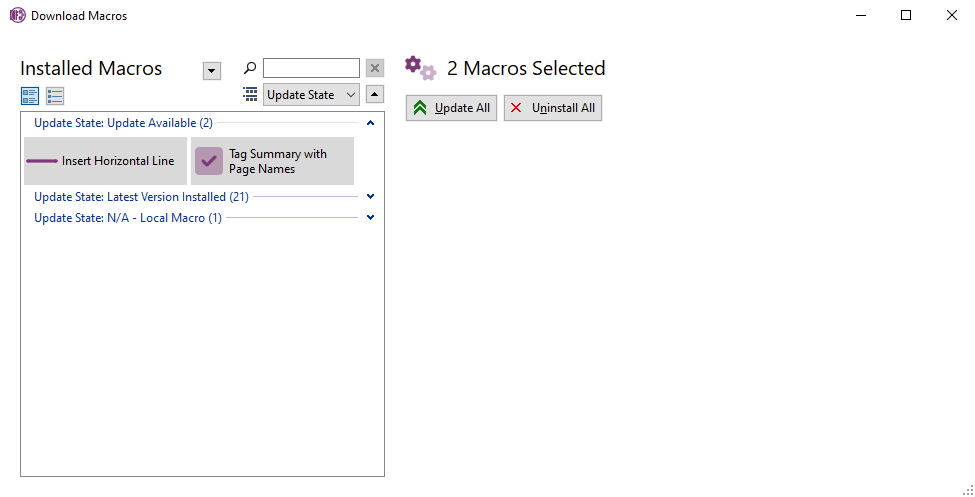This screenshot has height=497, width=975.
Task: Open the Installed Macros dropdown arrow
Action: pos(211,70)
